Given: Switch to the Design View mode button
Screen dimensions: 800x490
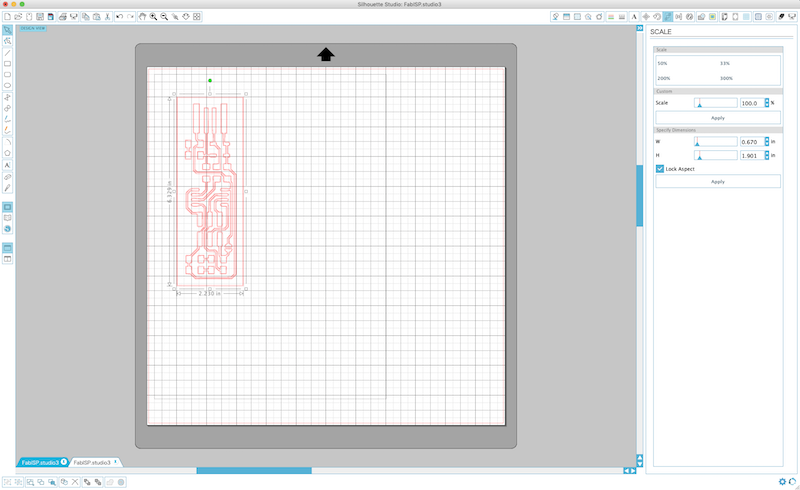Looking at the screenshot, I should [8, 207].
